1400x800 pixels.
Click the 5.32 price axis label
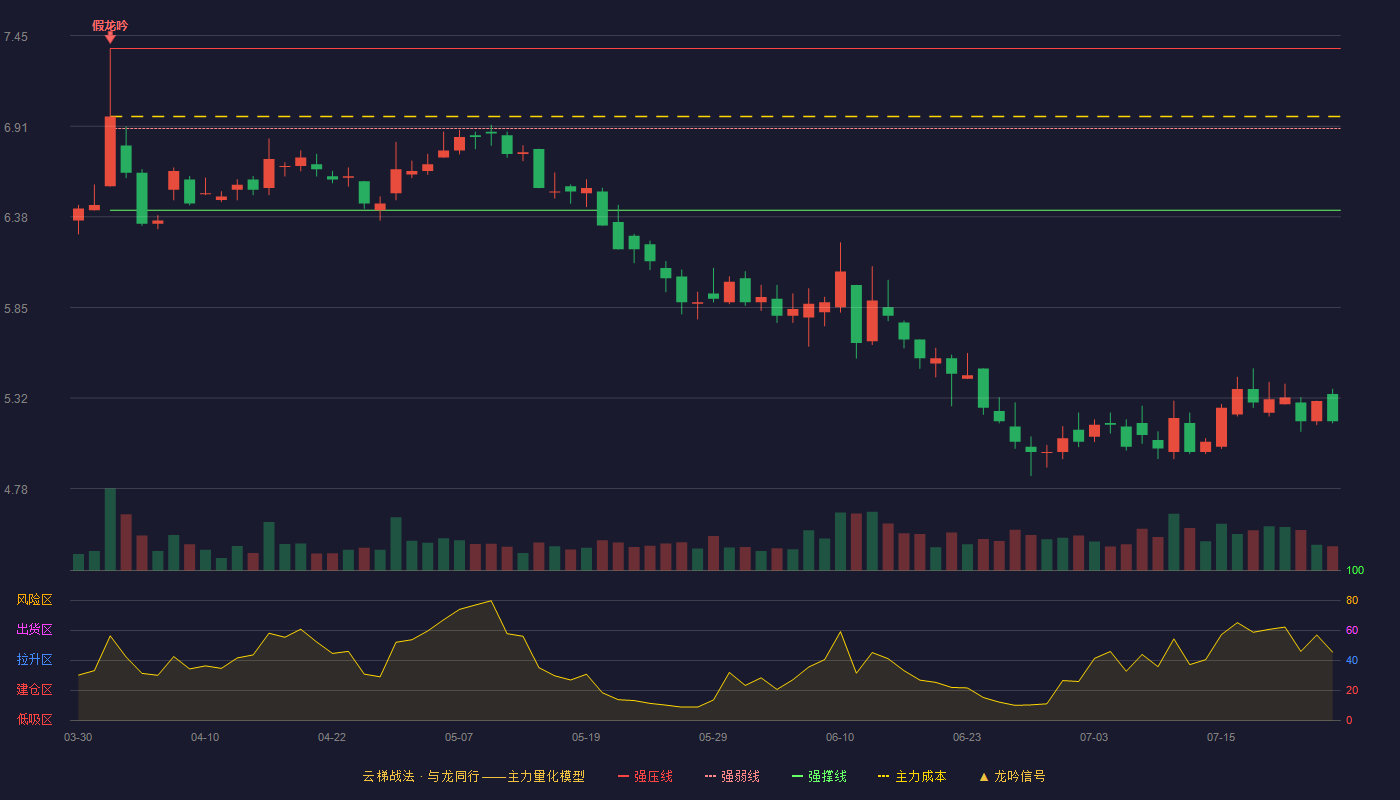[15, 398]
